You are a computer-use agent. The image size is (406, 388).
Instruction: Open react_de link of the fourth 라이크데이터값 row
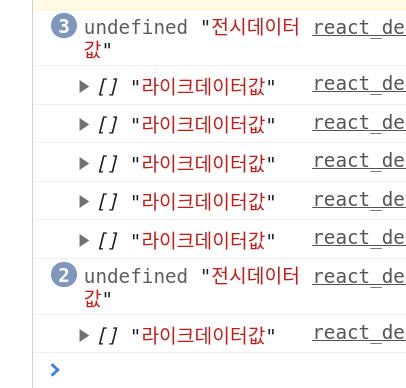[x=359, y=200]
